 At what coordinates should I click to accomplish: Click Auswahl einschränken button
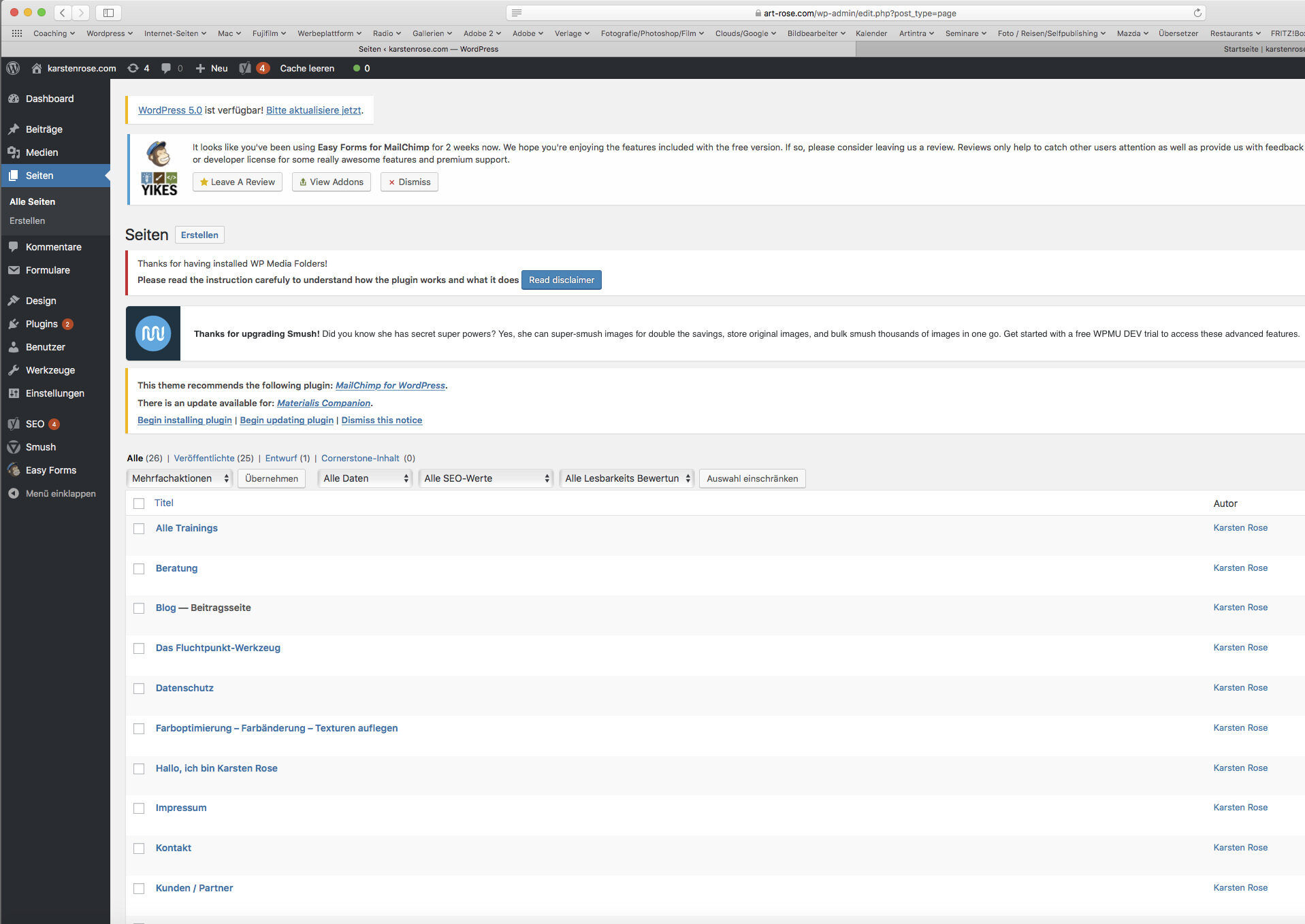point(752,478)
